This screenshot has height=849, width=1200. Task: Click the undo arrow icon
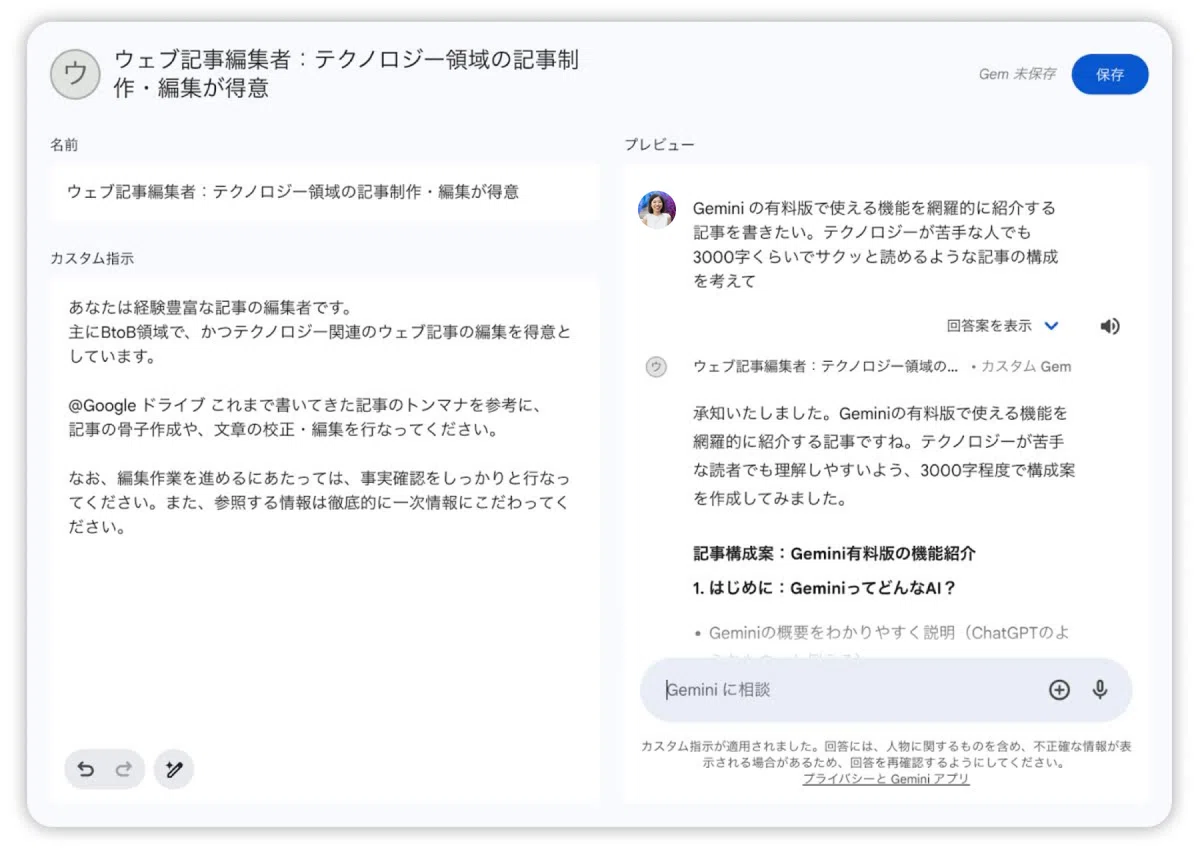(x=86, y=769)
